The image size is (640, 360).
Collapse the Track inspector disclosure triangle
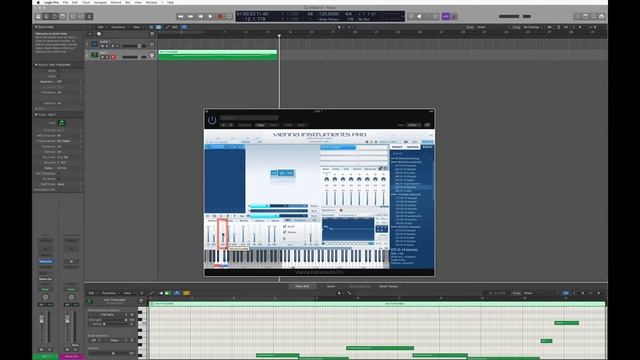tap(36, 115)
